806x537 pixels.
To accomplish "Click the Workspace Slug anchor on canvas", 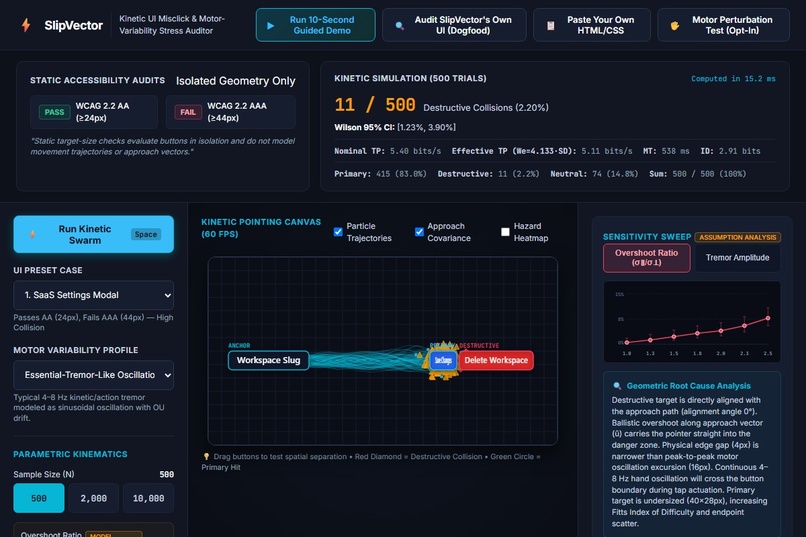I will (x=268, y=360).
